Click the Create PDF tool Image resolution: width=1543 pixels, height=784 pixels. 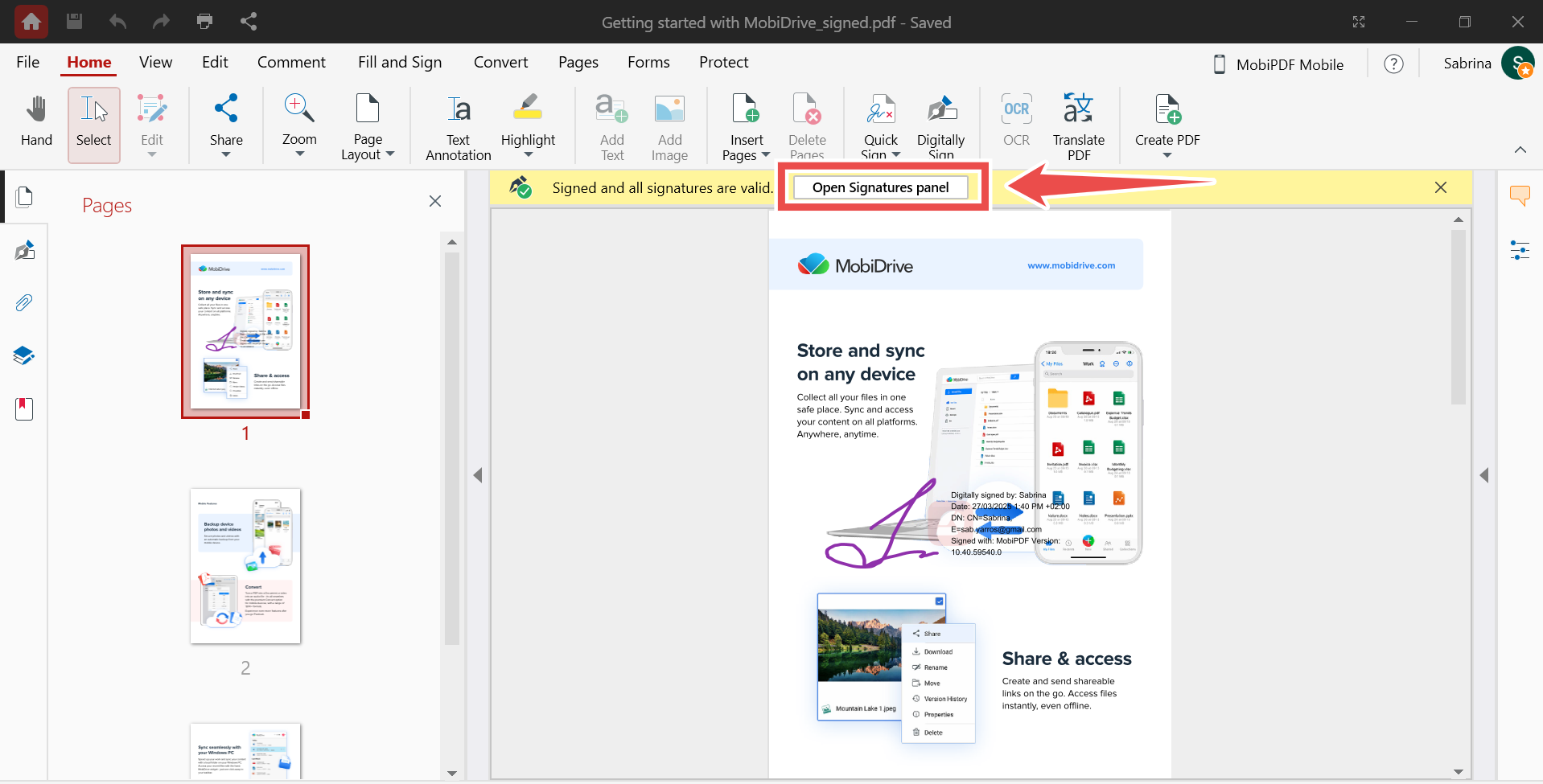point(1167,121)
